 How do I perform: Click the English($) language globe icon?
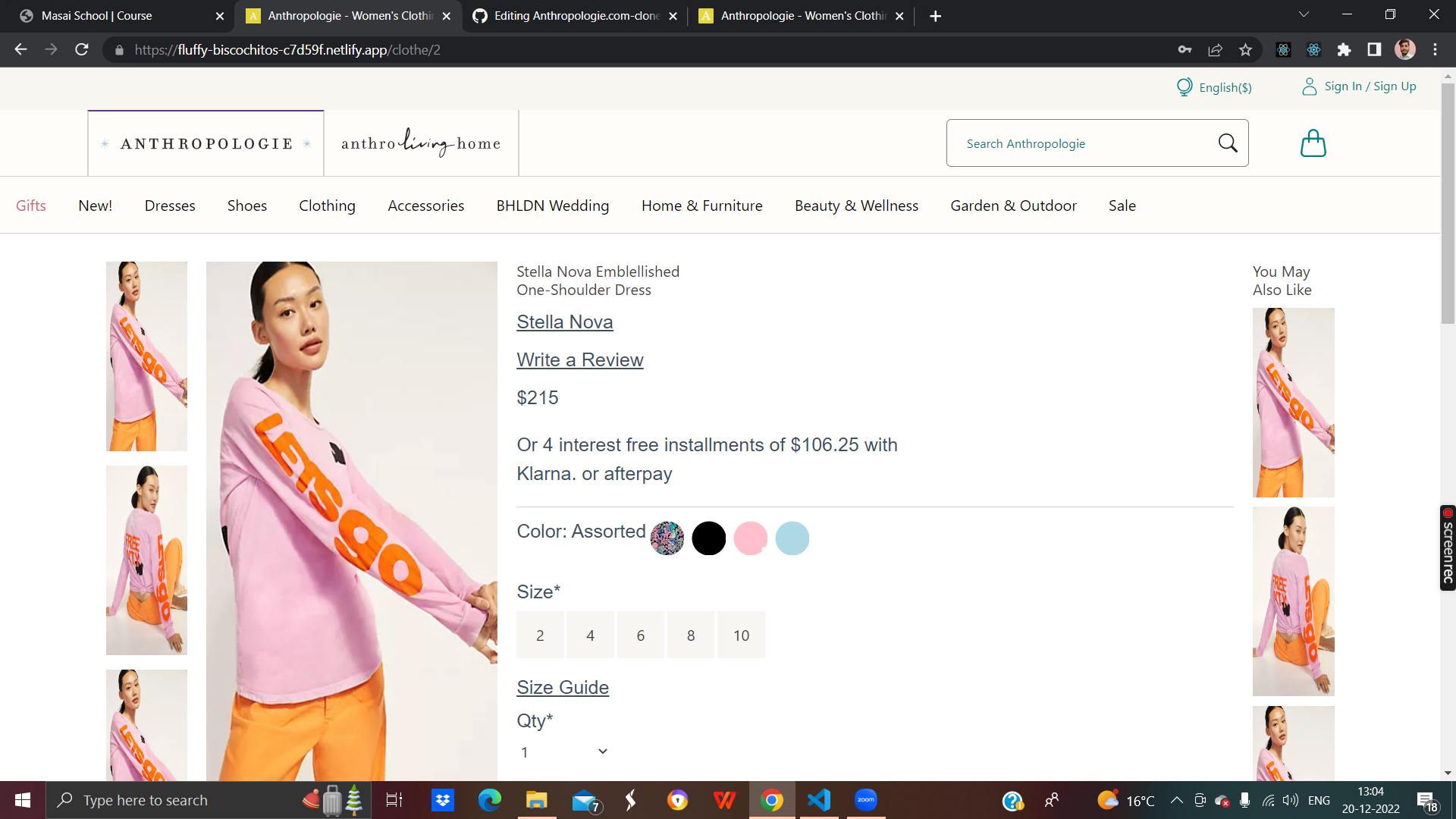pos(1185,87)
